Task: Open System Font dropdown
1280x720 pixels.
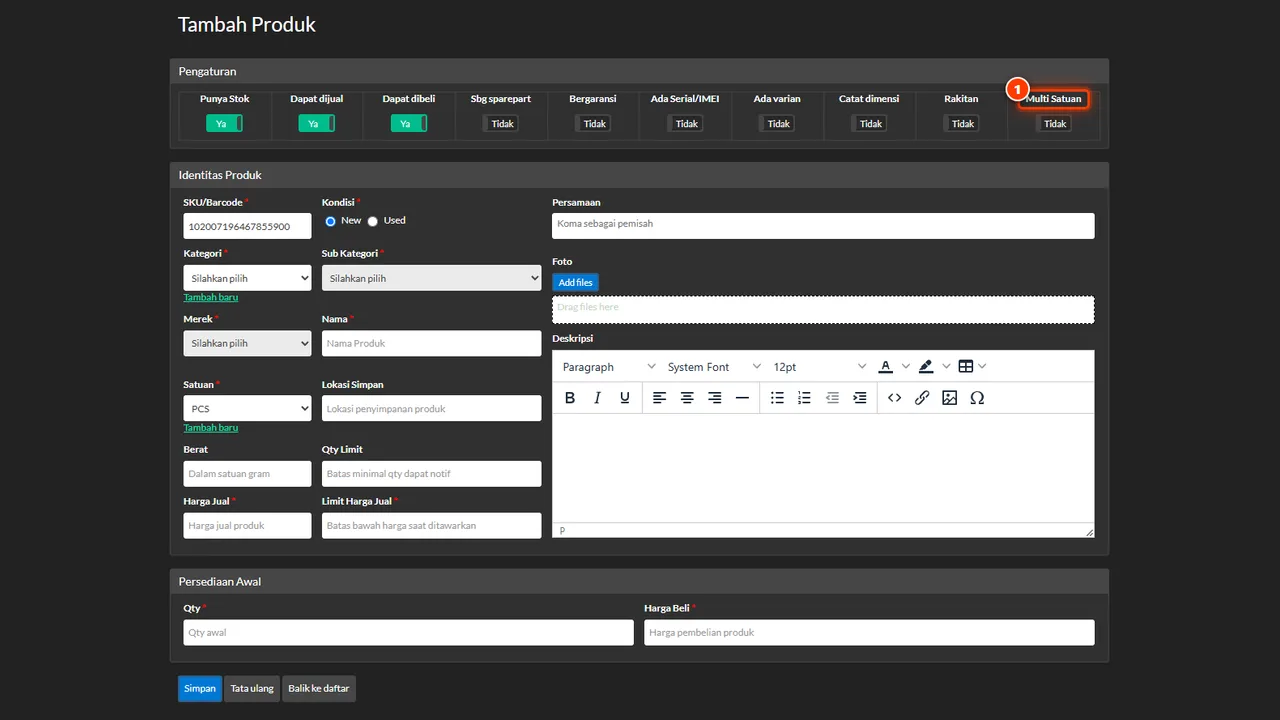Action: coord(714,367)
